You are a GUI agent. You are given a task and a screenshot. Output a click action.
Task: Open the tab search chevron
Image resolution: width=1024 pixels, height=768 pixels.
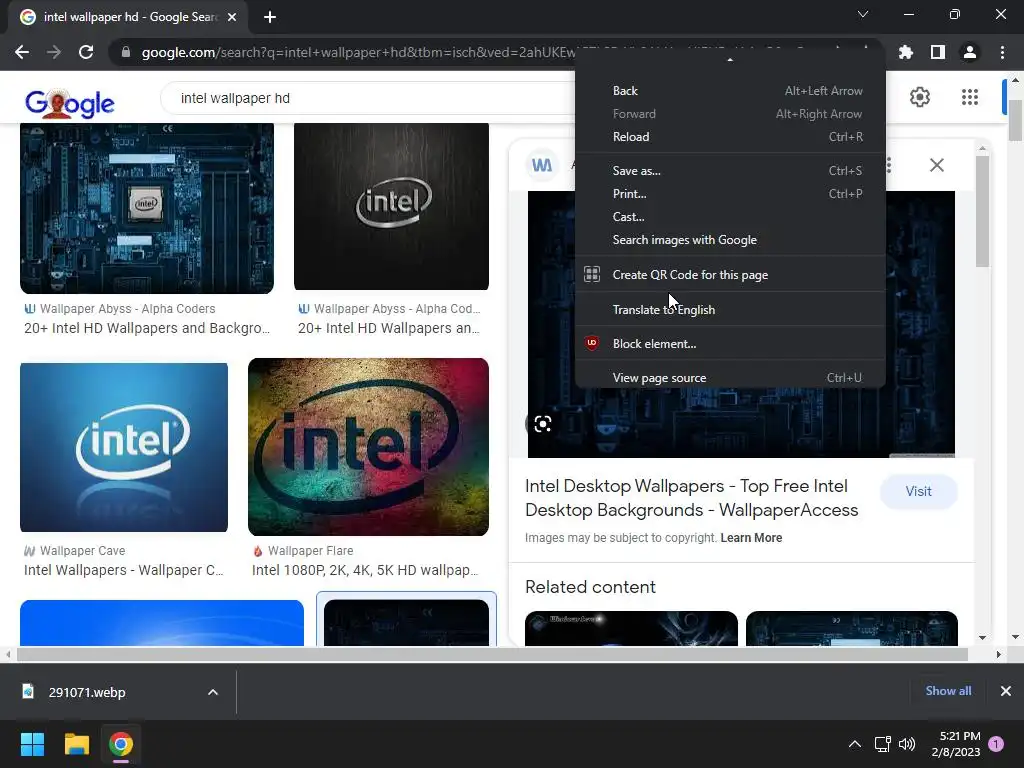coord(863,14)
